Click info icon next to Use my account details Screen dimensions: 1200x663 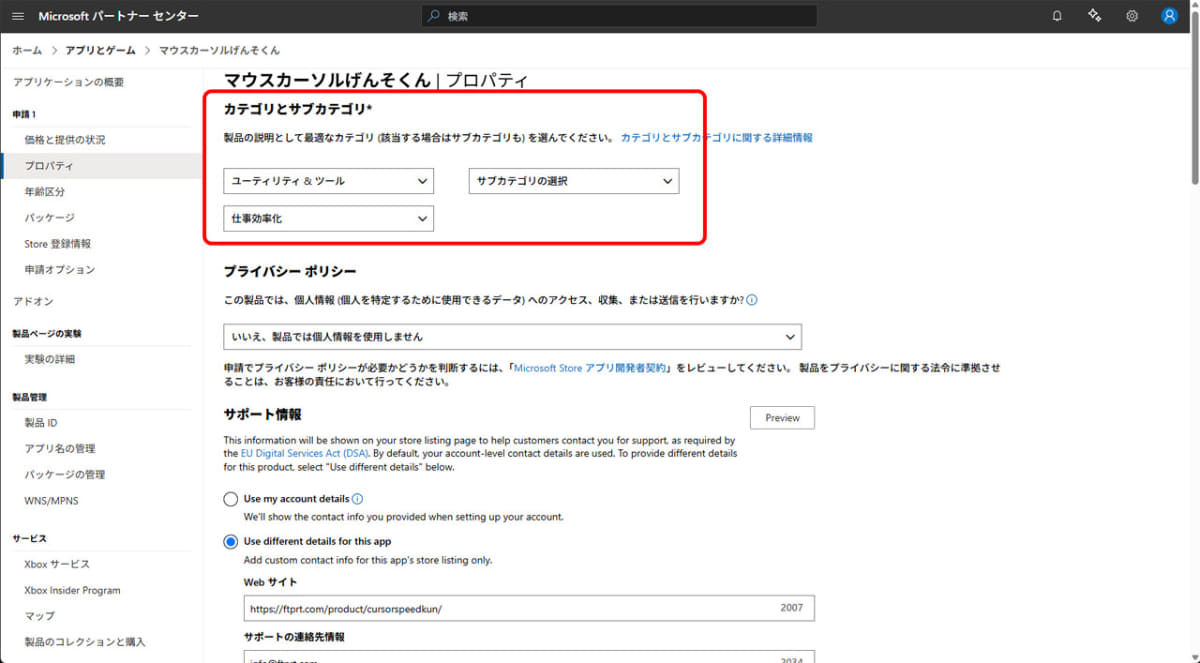(x=358, y=499)
